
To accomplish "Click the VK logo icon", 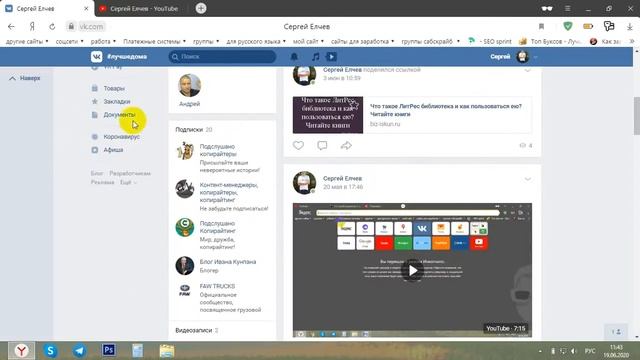I will pos(97,56).
